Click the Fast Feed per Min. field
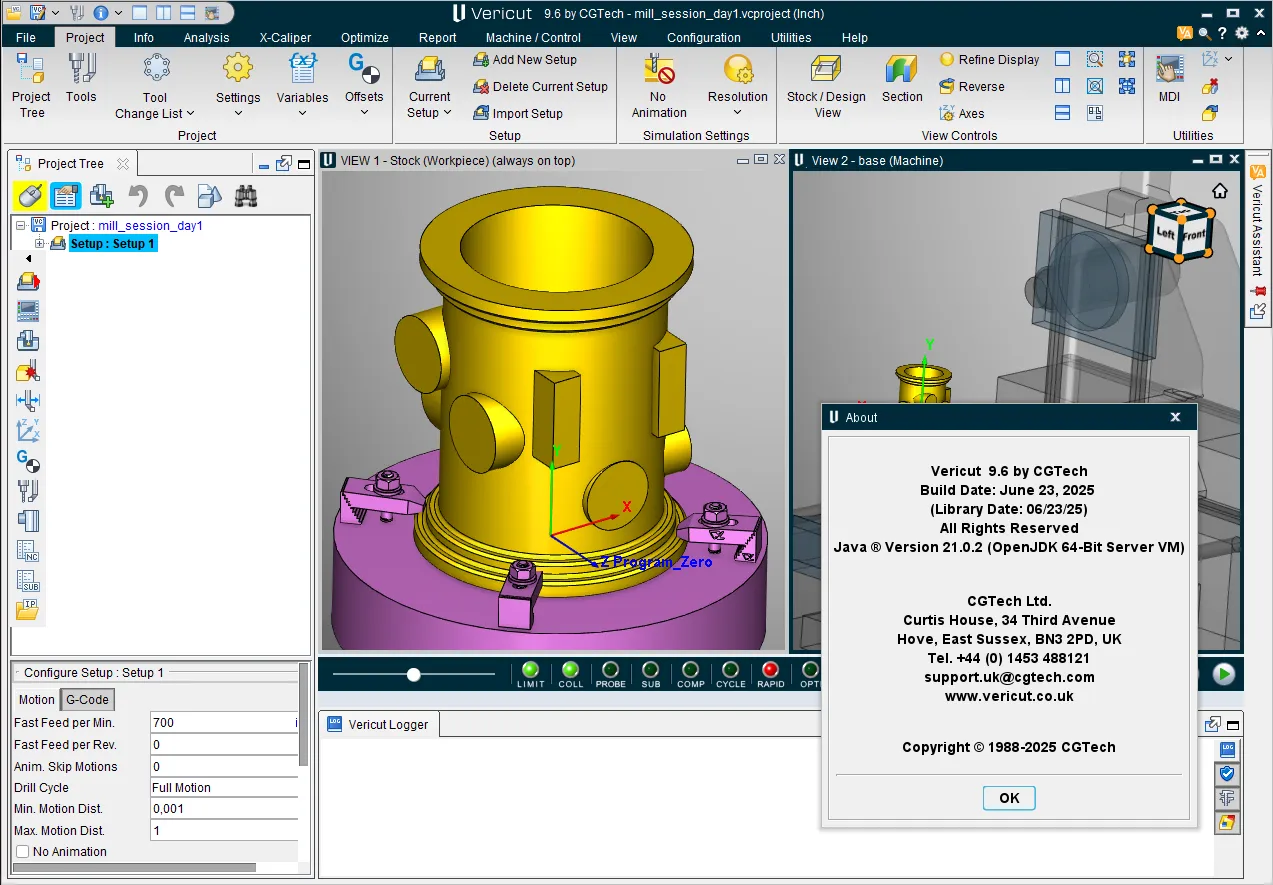Viewport: 1273px width, 885px height. pyautogui.click(x=224, y=722)
